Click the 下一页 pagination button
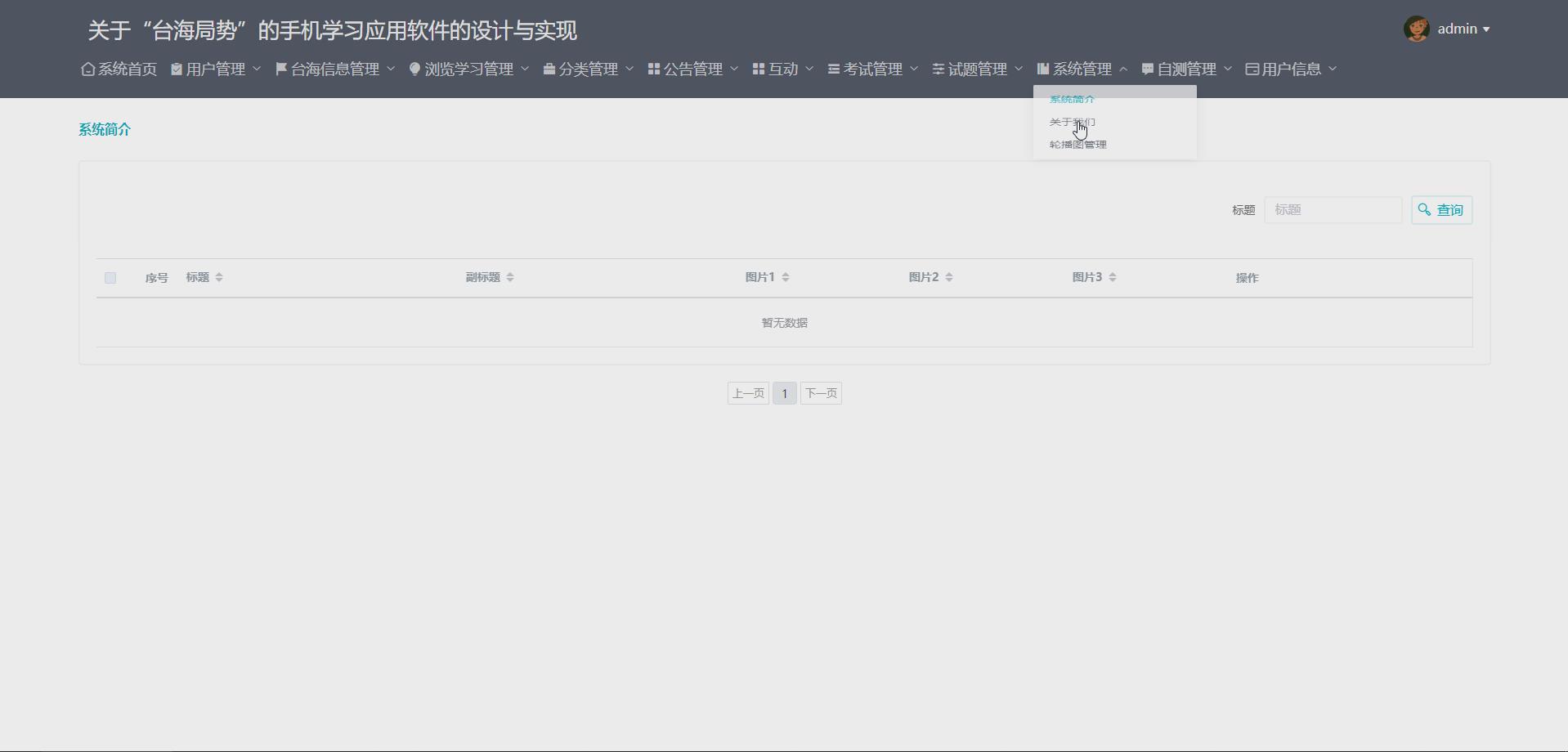The image size is (1568, 752). click(x=821, y=393)
